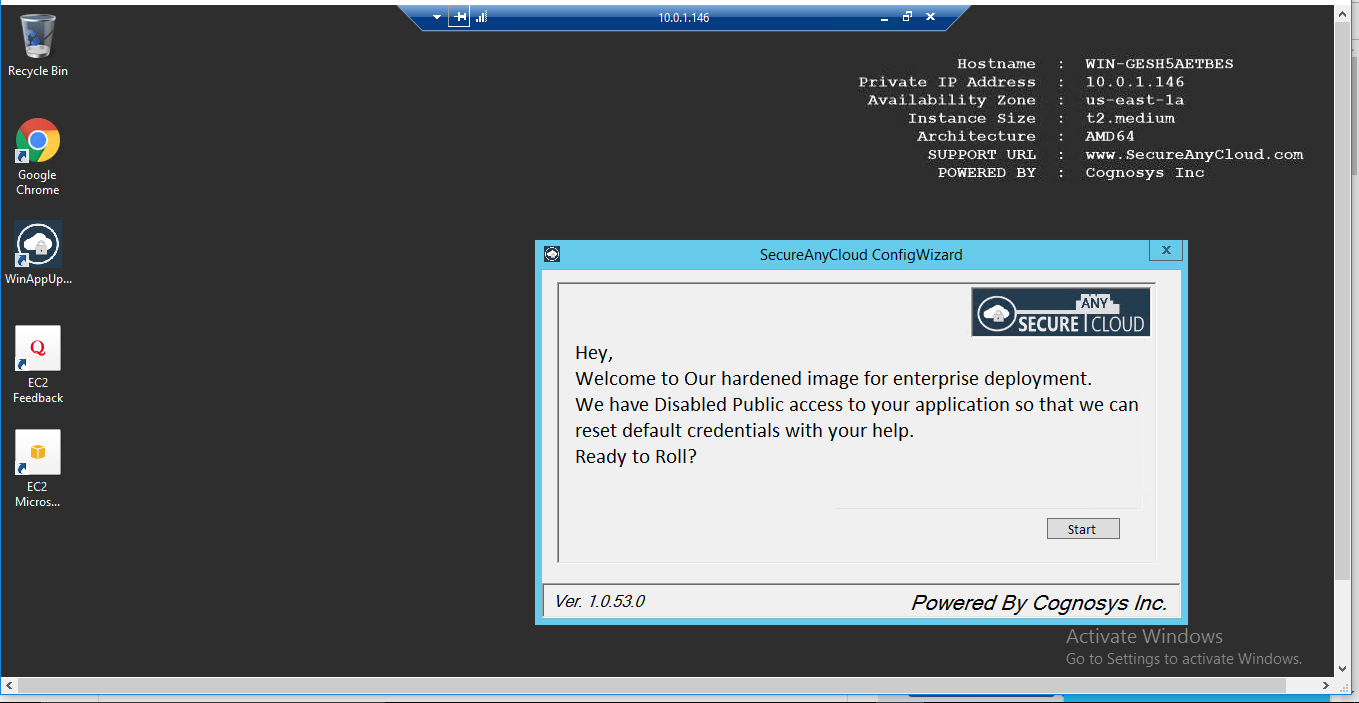1359x703 pixels.
Task: Click the cloud icon on the ConfigWizard title bar
Action: (x=551, y=254)
